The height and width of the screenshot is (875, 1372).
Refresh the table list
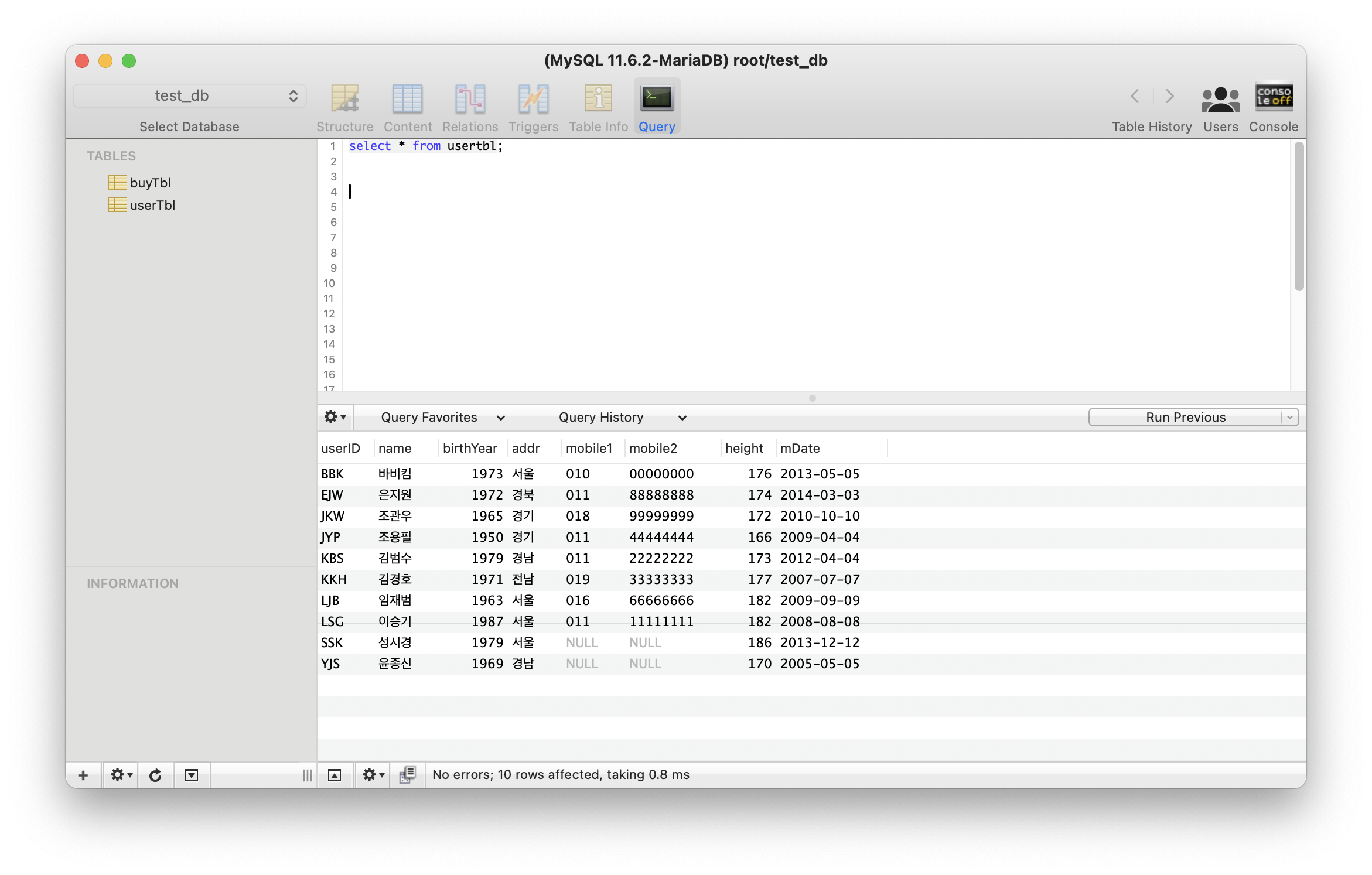[155, 775]
